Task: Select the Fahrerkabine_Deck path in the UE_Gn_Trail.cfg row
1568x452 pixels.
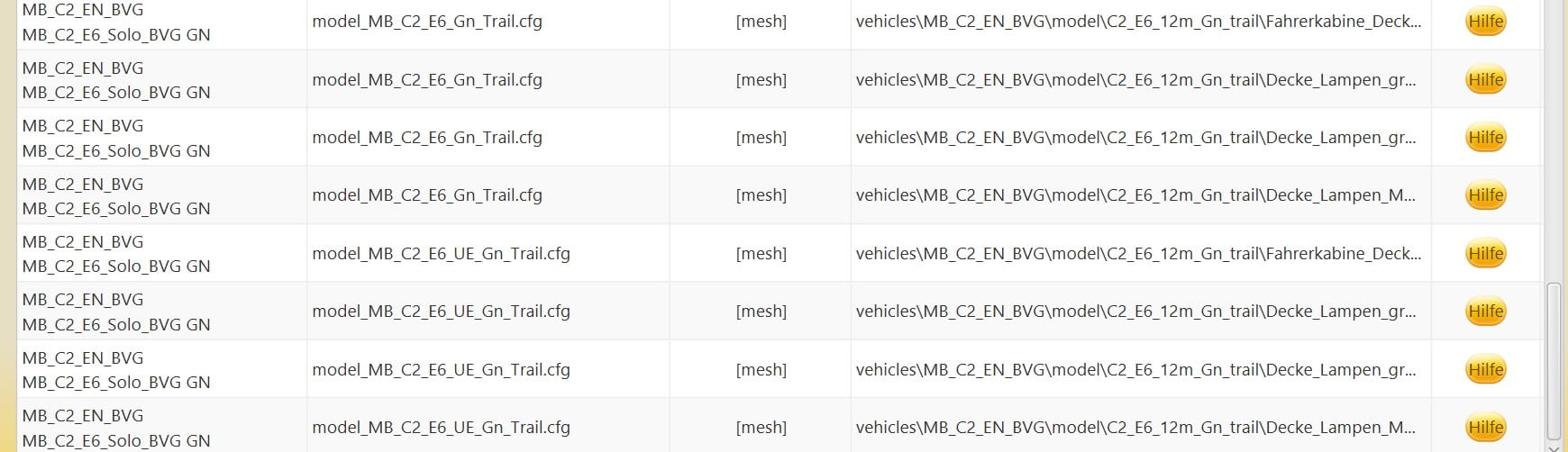Action: coord(1138,254)
